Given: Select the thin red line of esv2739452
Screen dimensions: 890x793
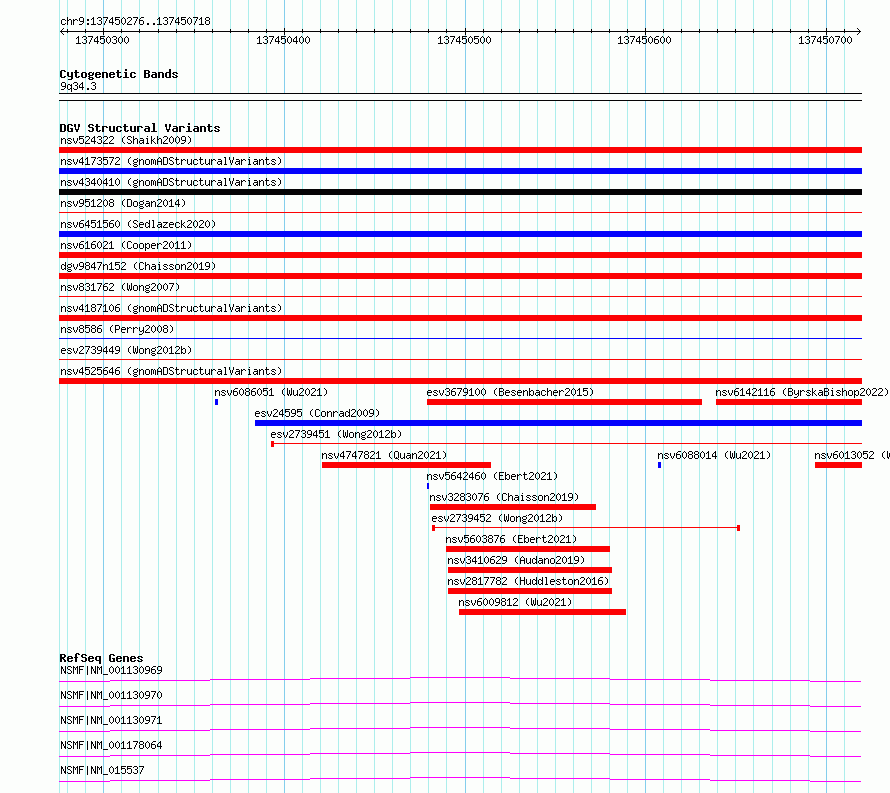Looking at the screenshot, I should (586, 528).
